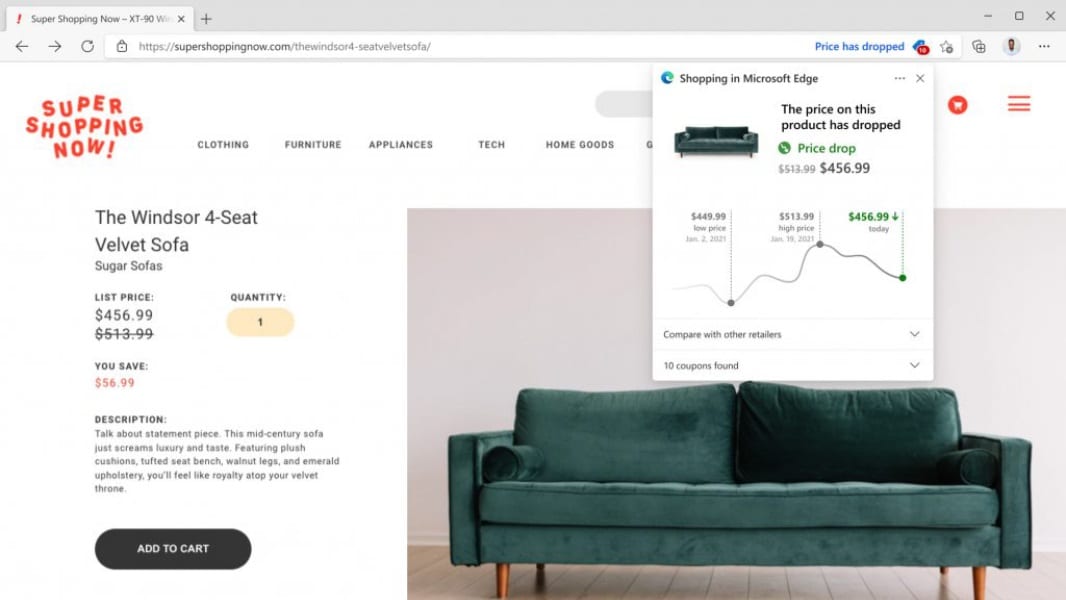Click the favorites star icon
The width and height of the screenshot is (1066, 600).
click(x=946, y=47)
